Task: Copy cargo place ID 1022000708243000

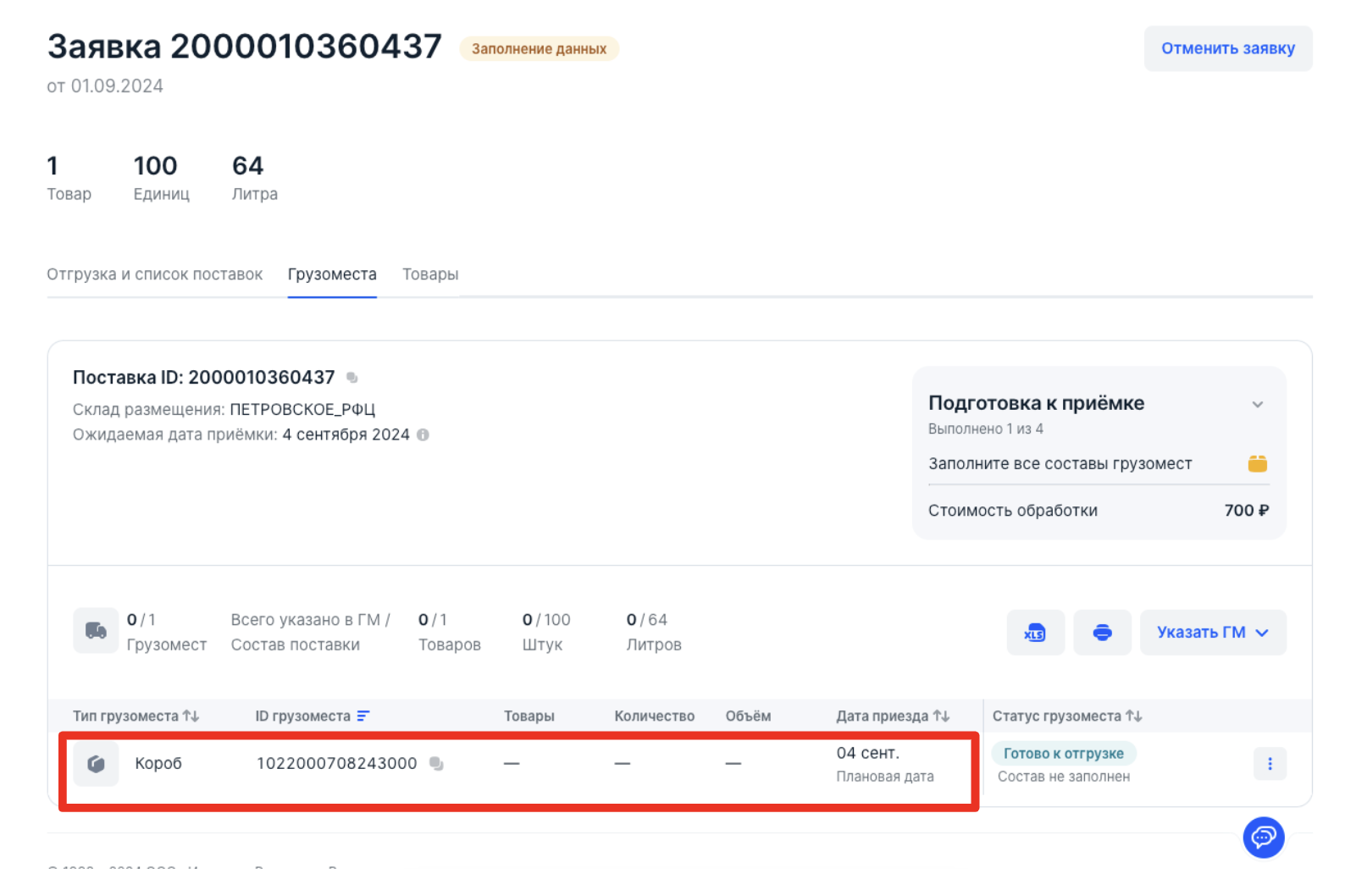Action: [436, 764]
